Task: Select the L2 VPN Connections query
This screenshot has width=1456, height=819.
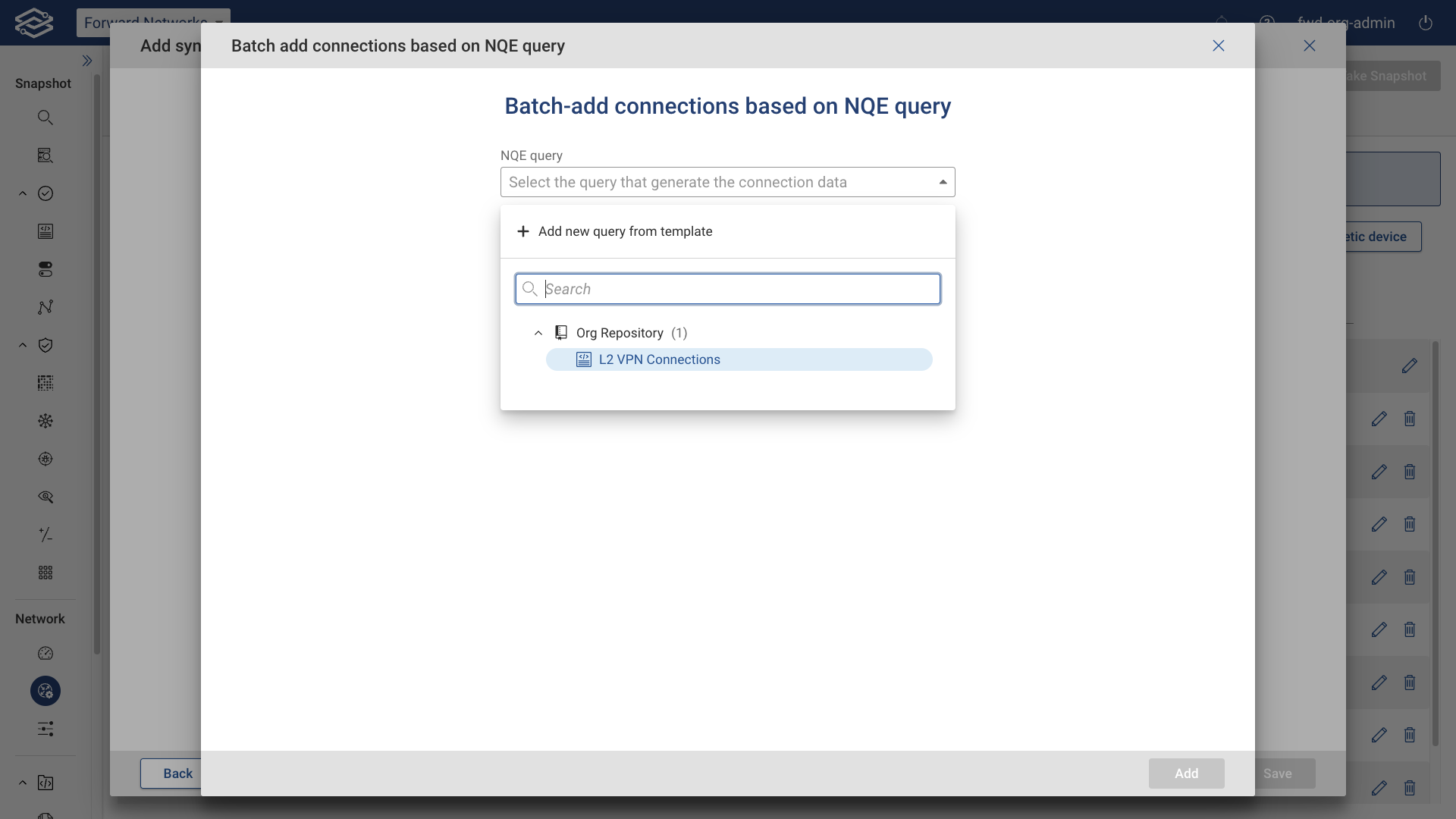Action: (658, 359)
